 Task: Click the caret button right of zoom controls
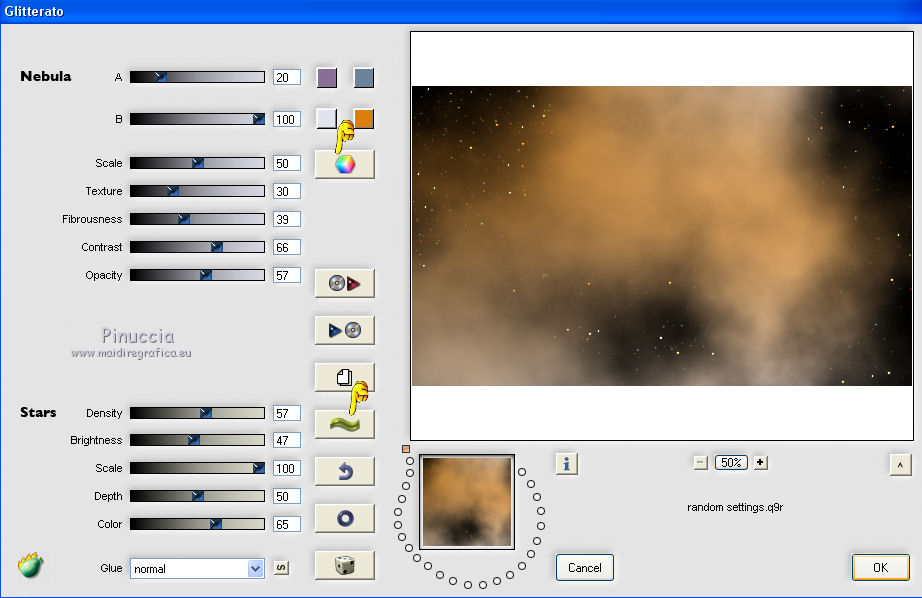pyautogui.click(x=900, y=465)
